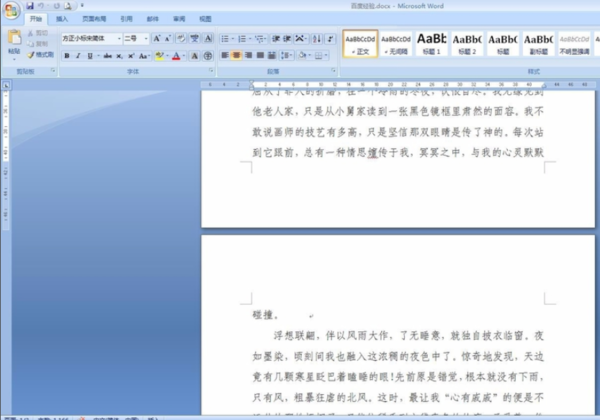
Task: Toggle Subscript formatting
Action: pyautogui.click(x=119, y=56)
